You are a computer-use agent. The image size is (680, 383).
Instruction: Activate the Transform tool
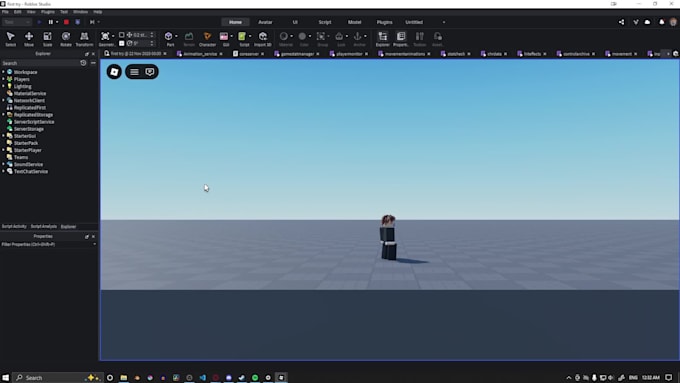[x=84, y=39]
